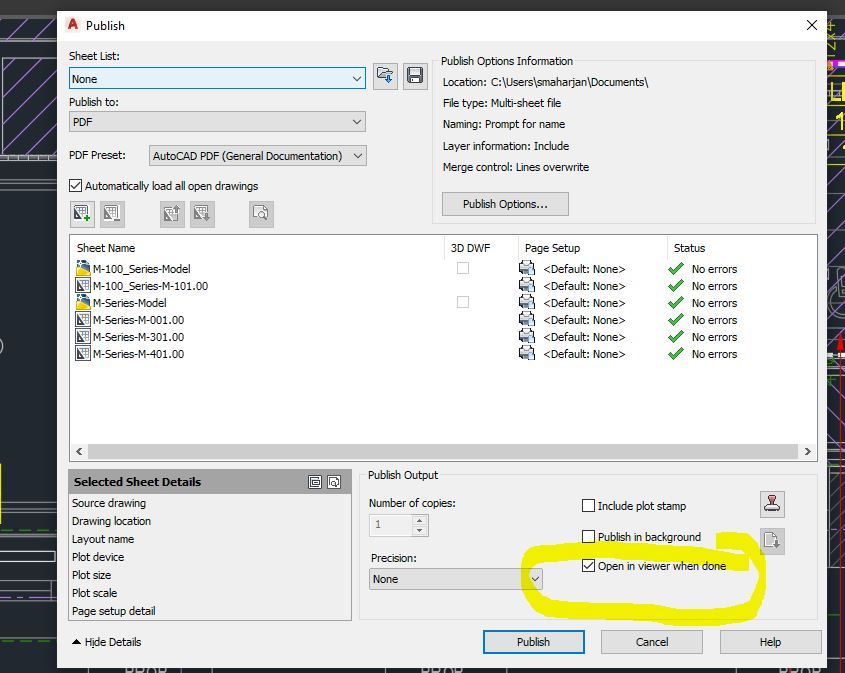Image resolution: width=845 pixels, height=673 pixels.
Task: Click the Status column header
Action: [689, 248]
